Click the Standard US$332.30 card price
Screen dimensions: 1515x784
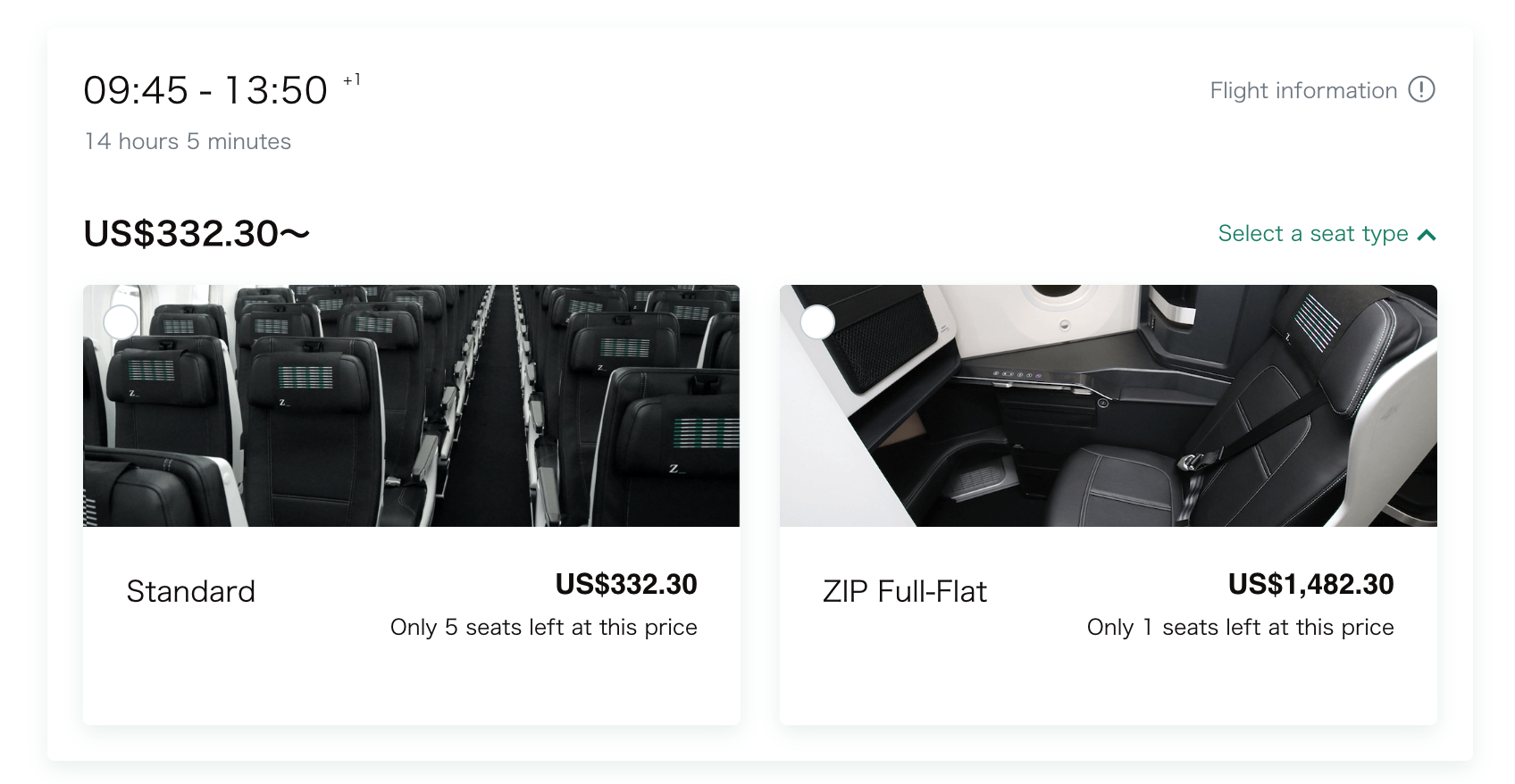pyautogui.click(x=625, y=584)
